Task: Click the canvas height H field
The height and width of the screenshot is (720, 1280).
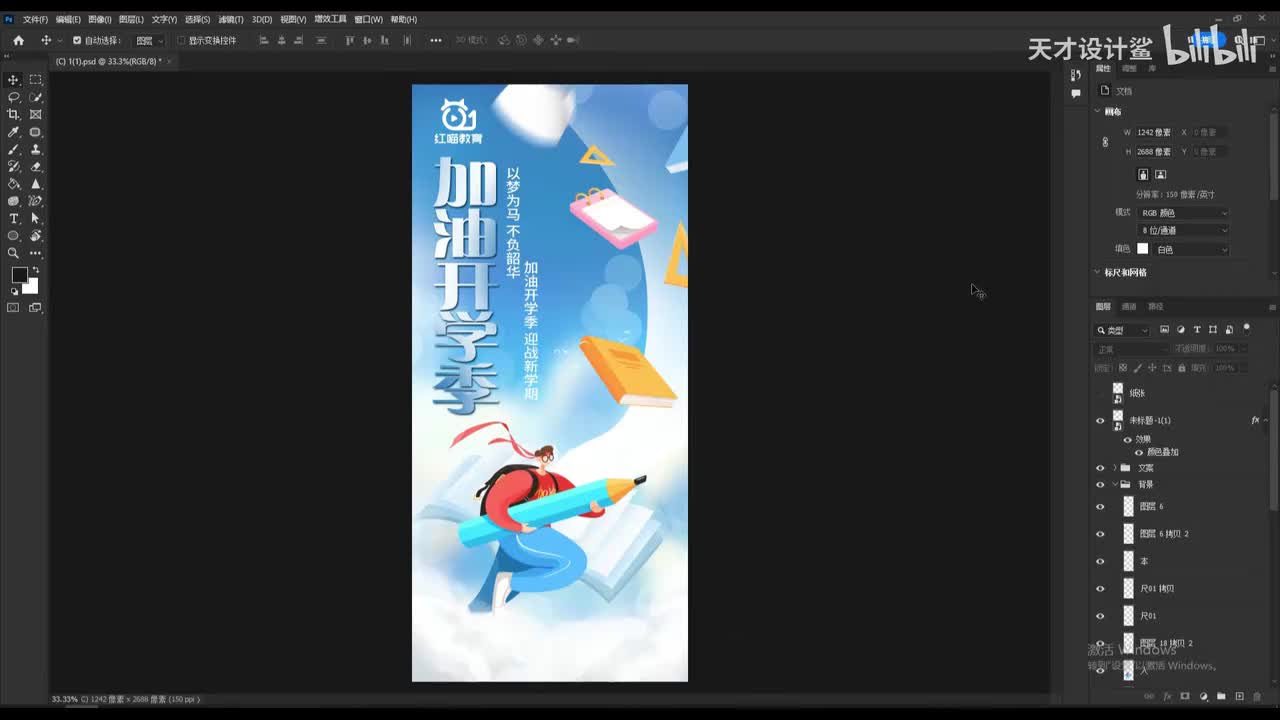Action: point(1154,152)
